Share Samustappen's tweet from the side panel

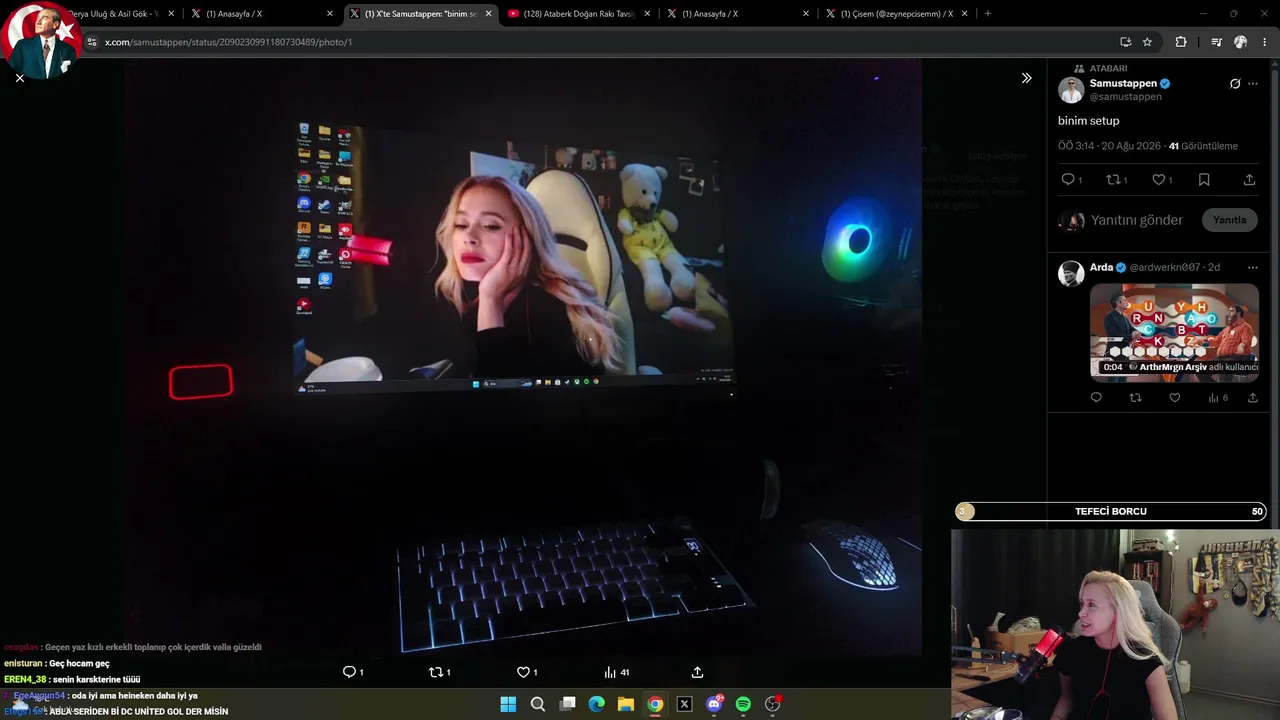pyautogui.click(x=1249, y=180)
